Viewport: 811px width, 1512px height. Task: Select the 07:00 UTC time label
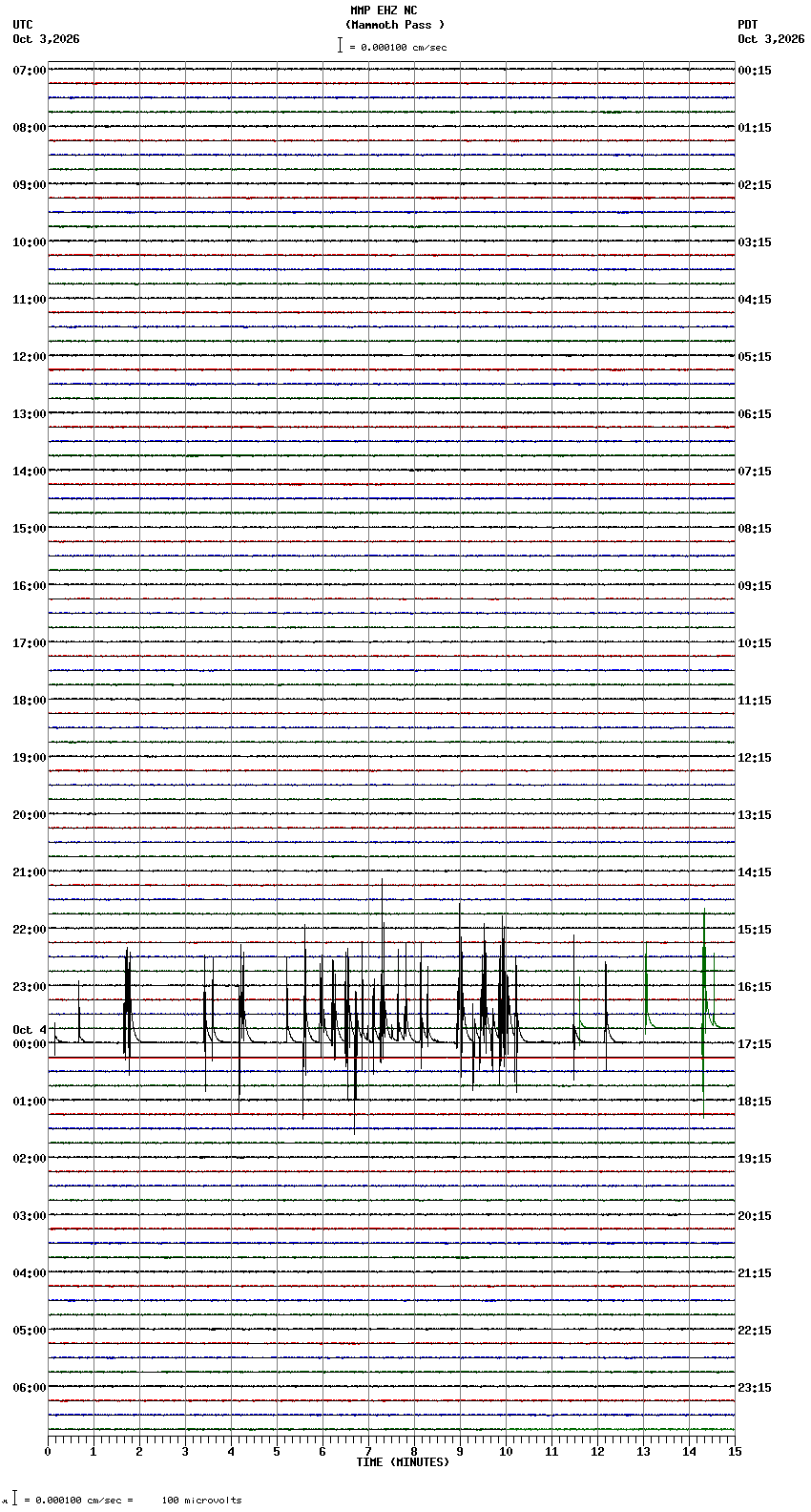point(29,71)
